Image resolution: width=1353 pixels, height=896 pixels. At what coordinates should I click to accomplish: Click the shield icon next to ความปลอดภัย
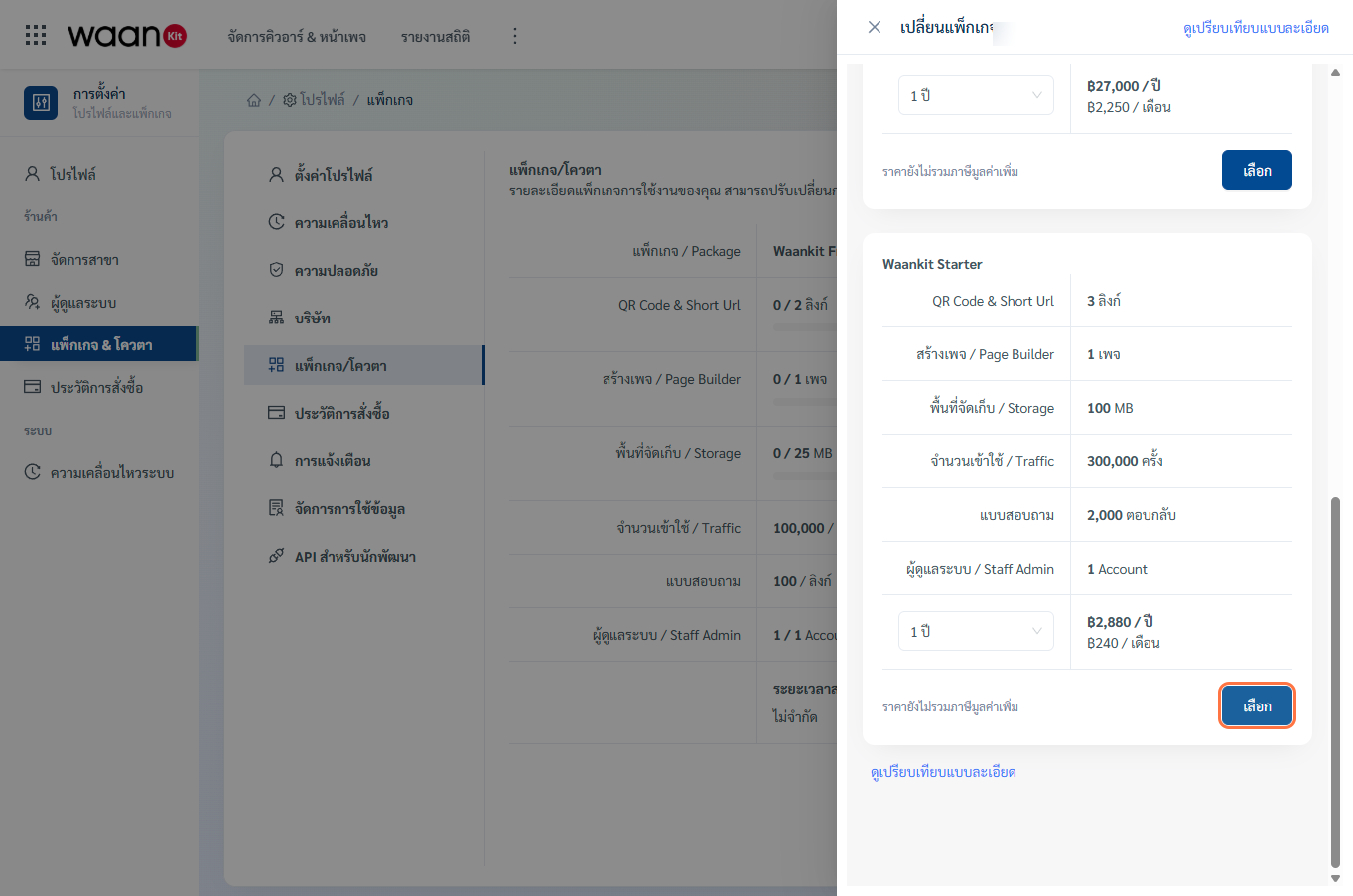point(277,270)
